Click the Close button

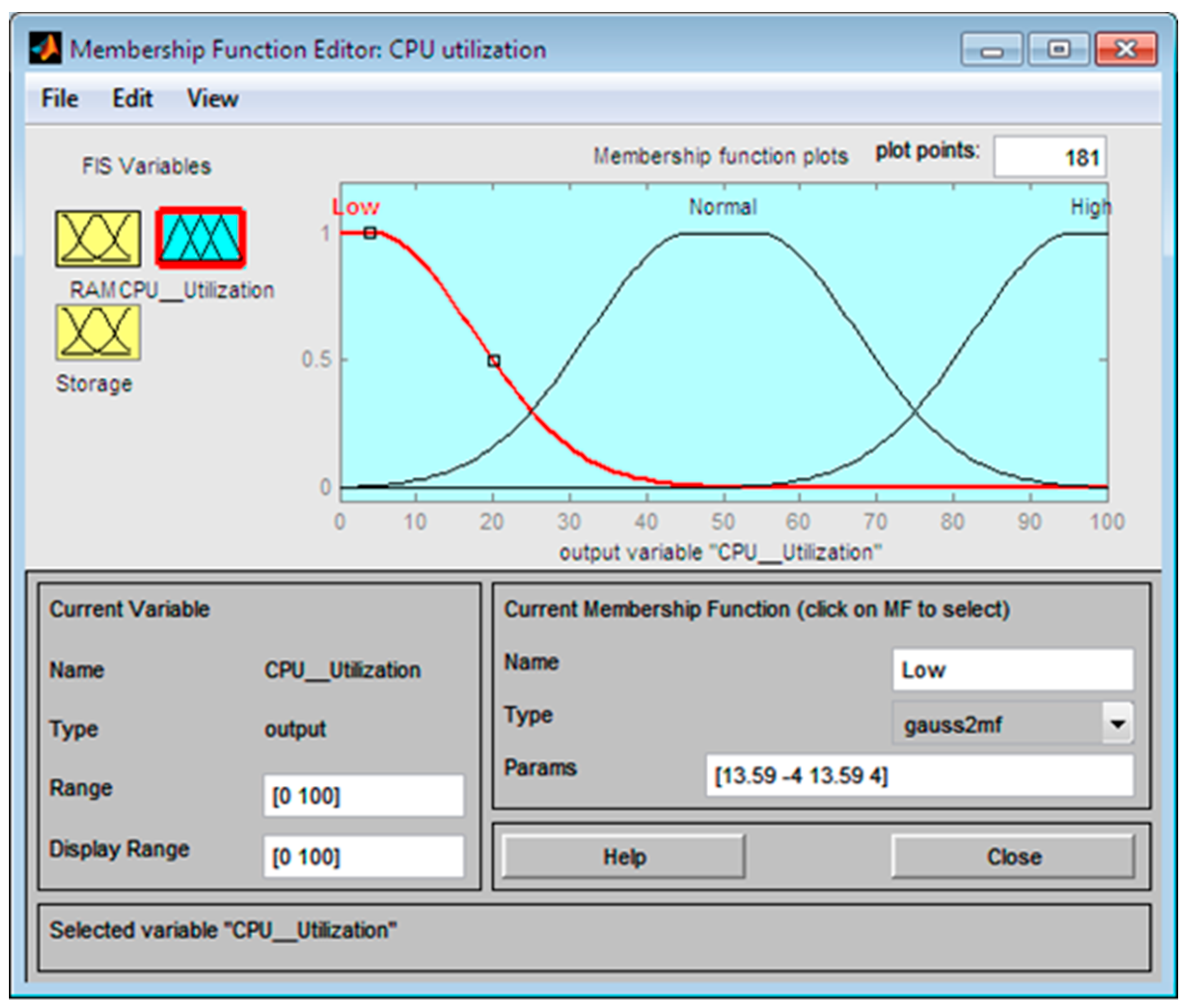tap(1013, 857)
